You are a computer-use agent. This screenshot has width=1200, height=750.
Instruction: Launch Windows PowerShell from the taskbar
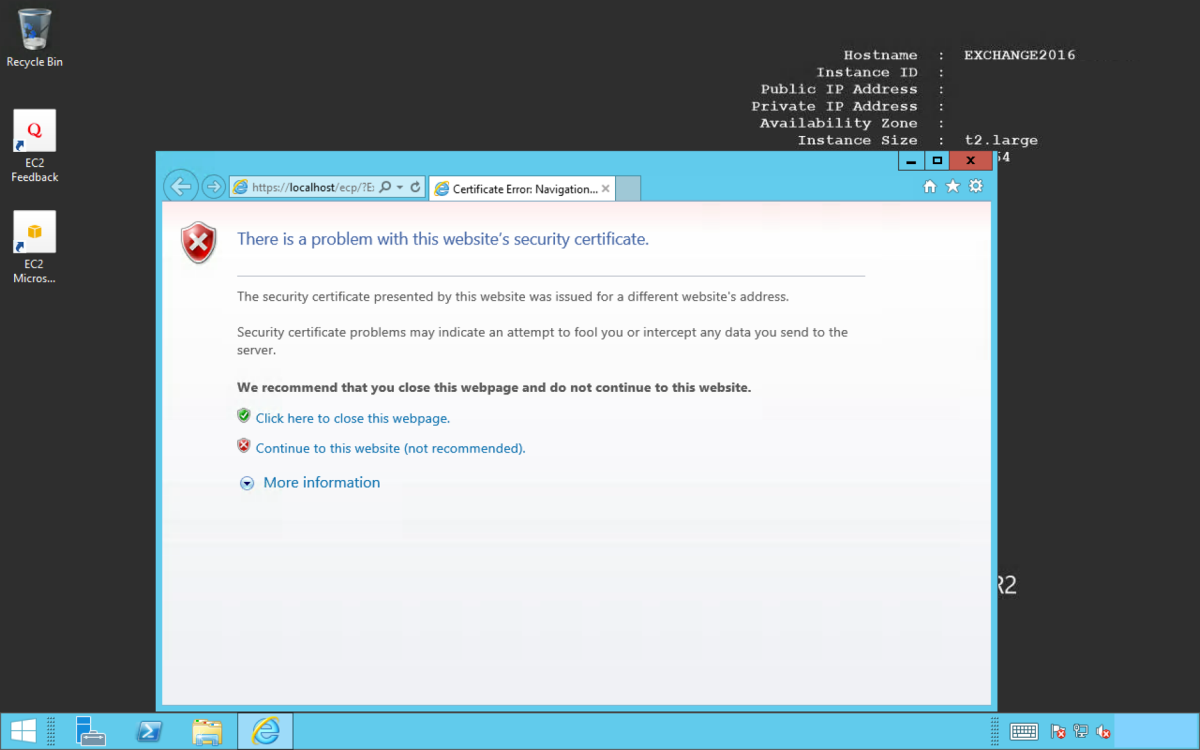[150, 731]
